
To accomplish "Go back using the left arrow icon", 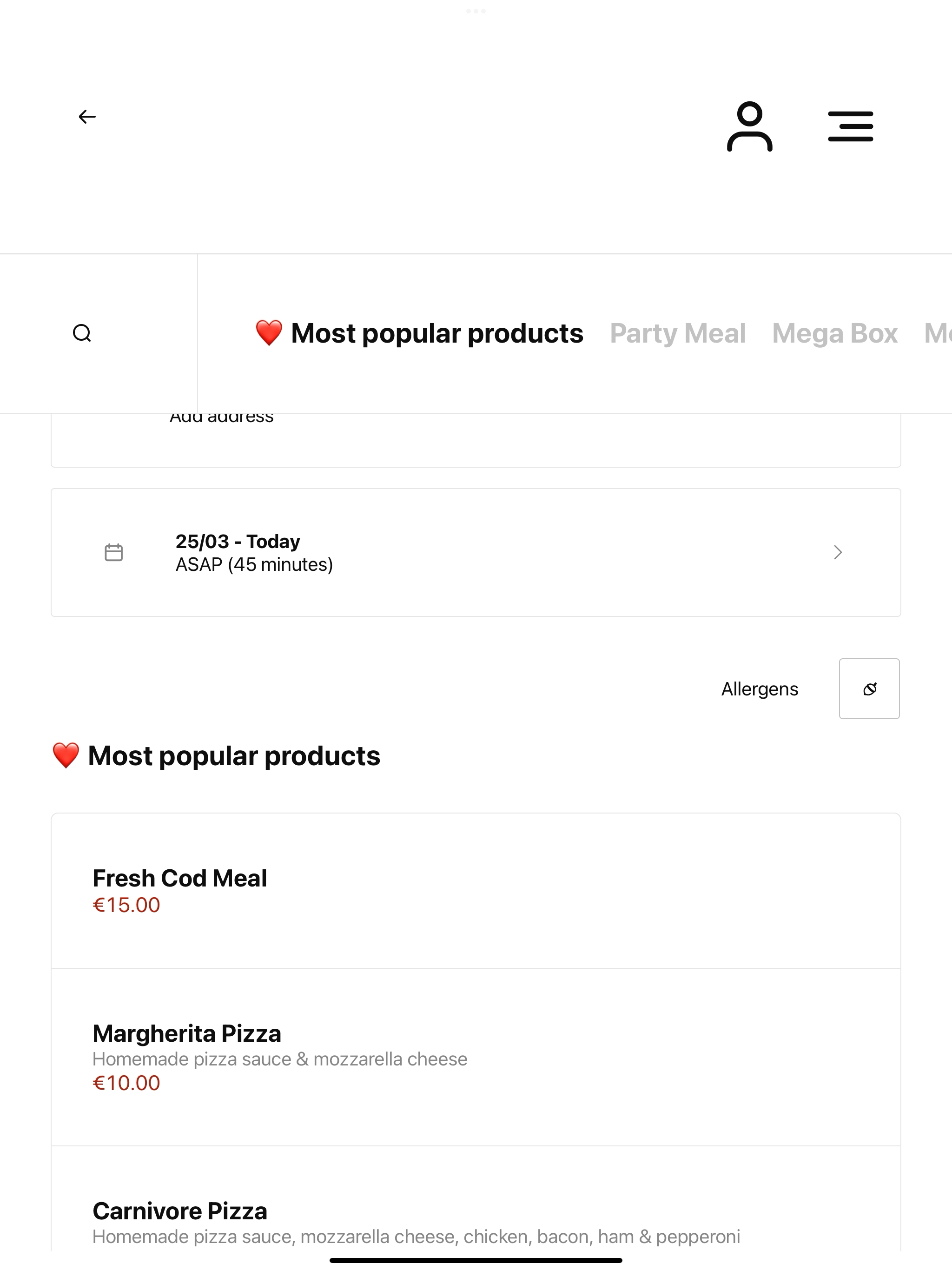I will [87, 117].
